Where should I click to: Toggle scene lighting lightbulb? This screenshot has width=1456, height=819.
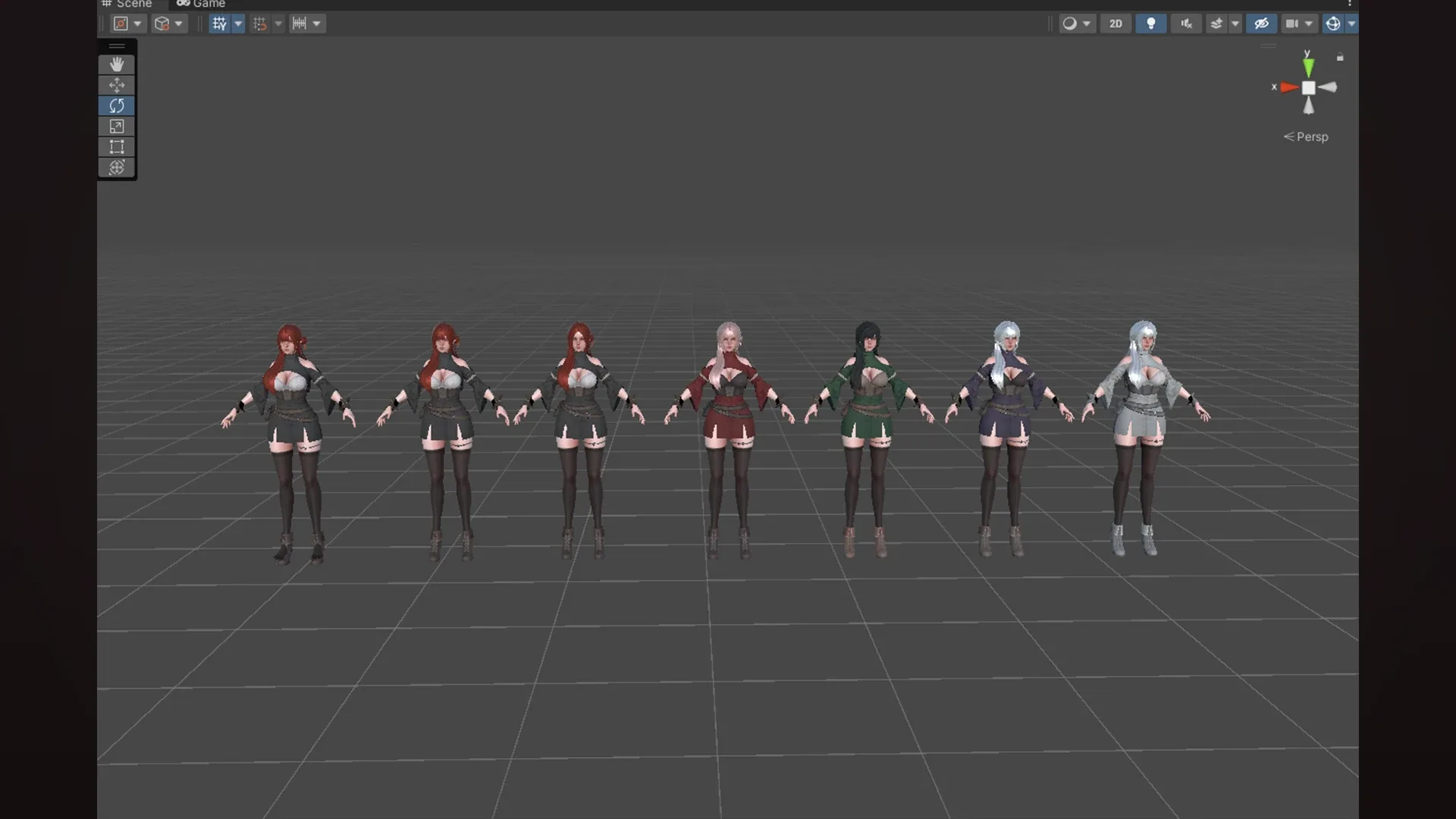1150,24
